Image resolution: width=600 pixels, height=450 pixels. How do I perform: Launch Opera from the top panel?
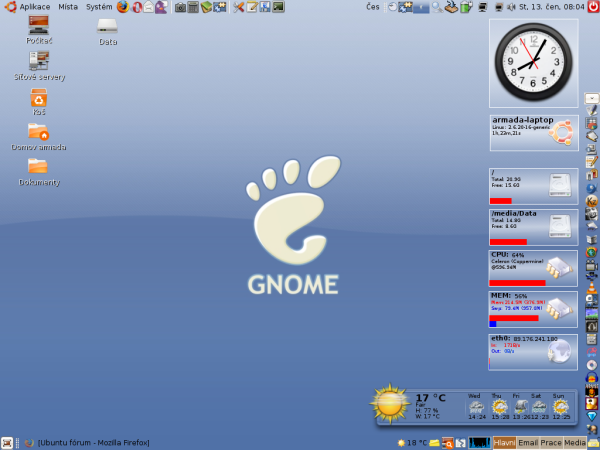(137, 7)
